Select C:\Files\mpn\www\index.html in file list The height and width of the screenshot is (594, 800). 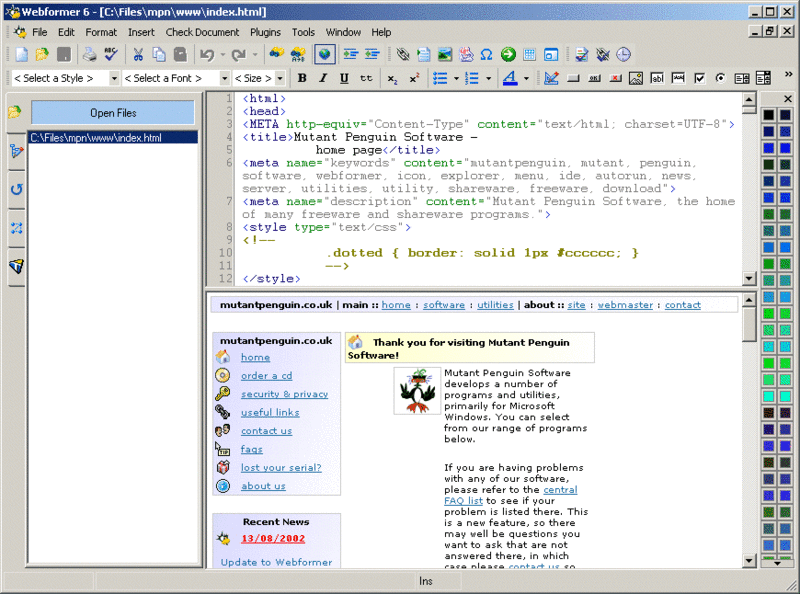(x=113, y=138)
